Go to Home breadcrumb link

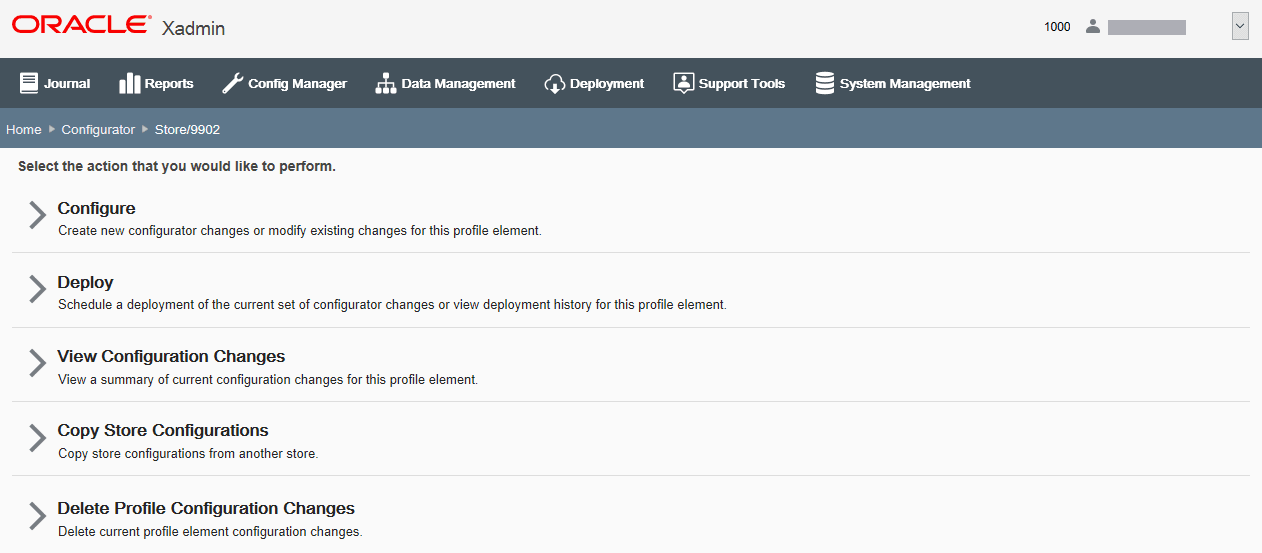coord(24,130)
